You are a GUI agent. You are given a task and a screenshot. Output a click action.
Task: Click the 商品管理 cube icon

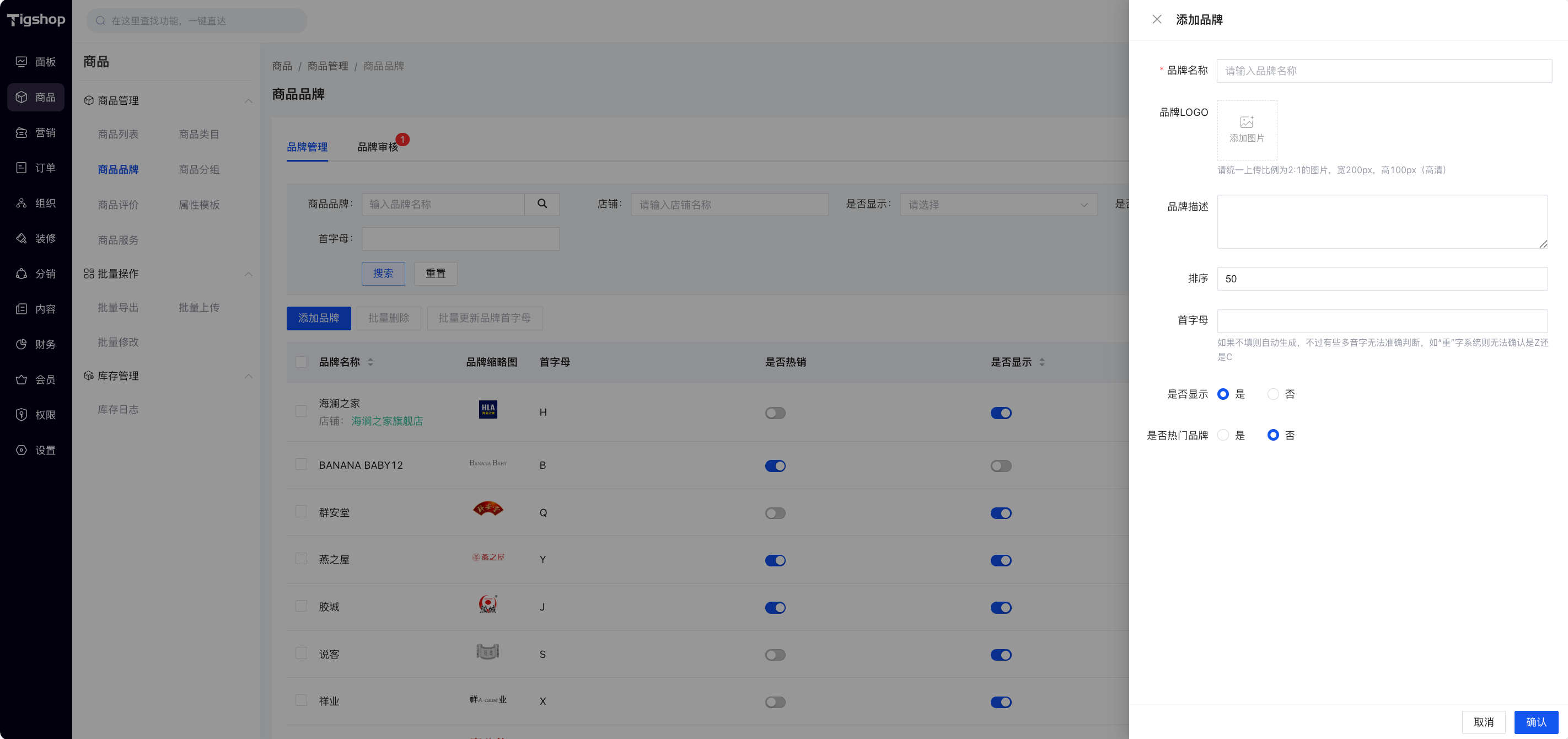click(89, 100)
